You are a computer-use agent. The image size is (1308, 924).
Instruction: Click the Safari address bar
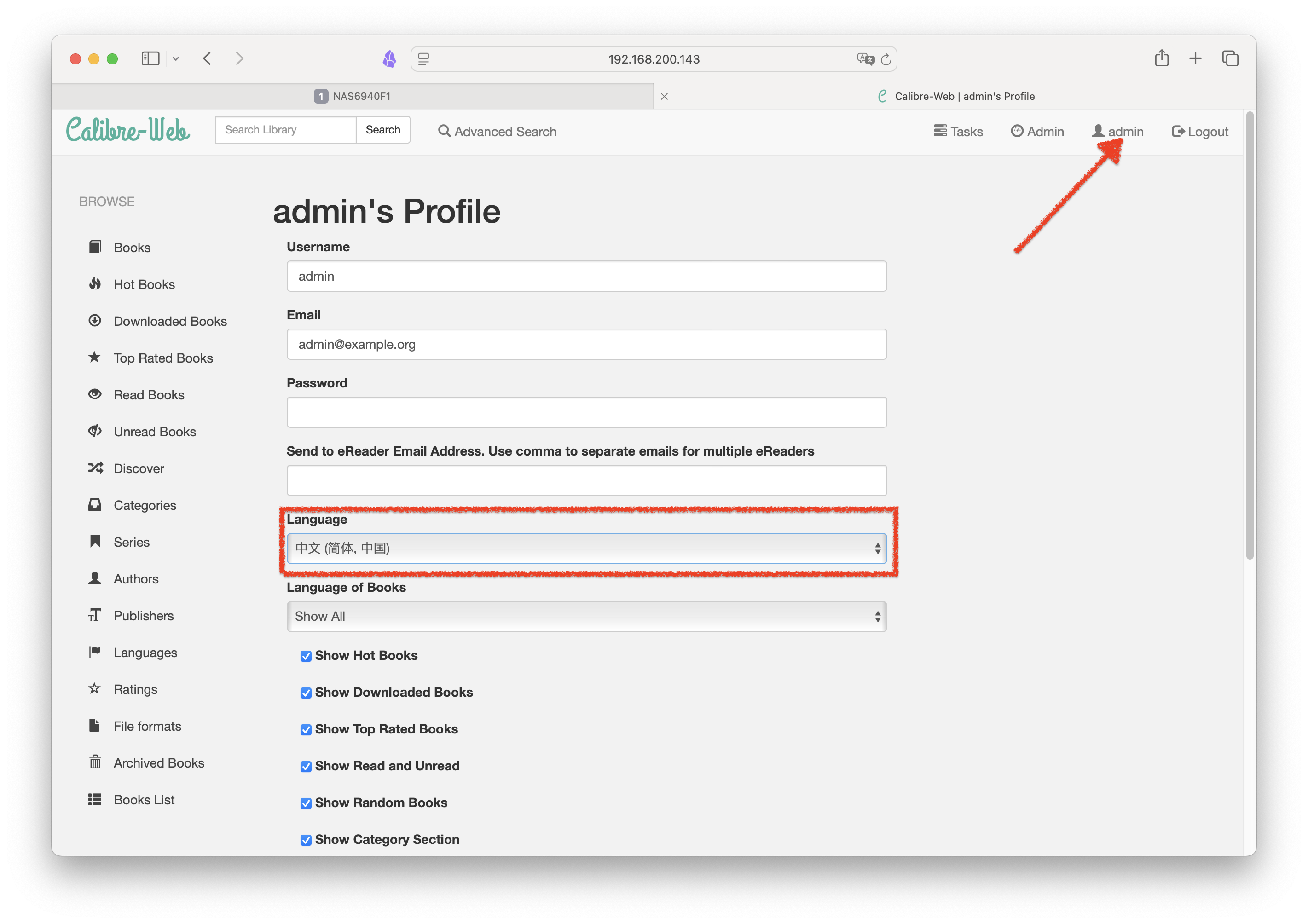(x=654, y=59)
